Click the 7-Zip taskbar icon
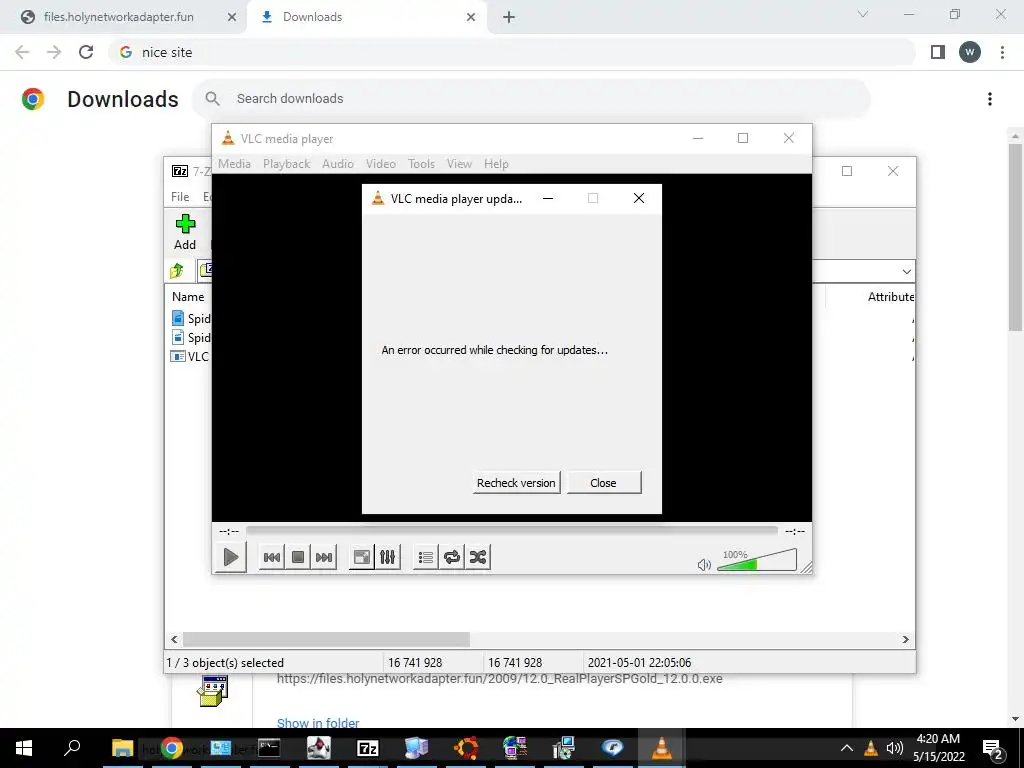This screenshot has height=768, width=1024. pos(368,748)
